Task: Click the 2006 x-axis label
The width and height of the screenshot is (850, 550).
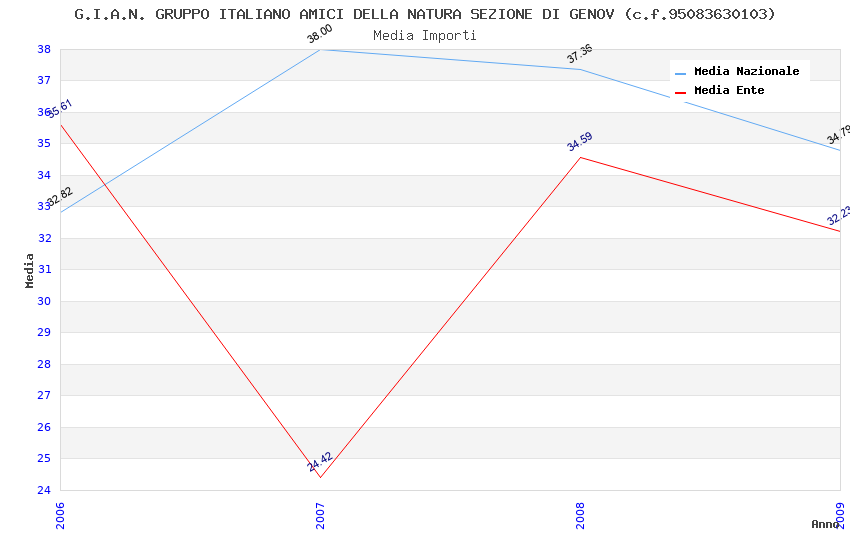Action: click(x=60, y=515)
